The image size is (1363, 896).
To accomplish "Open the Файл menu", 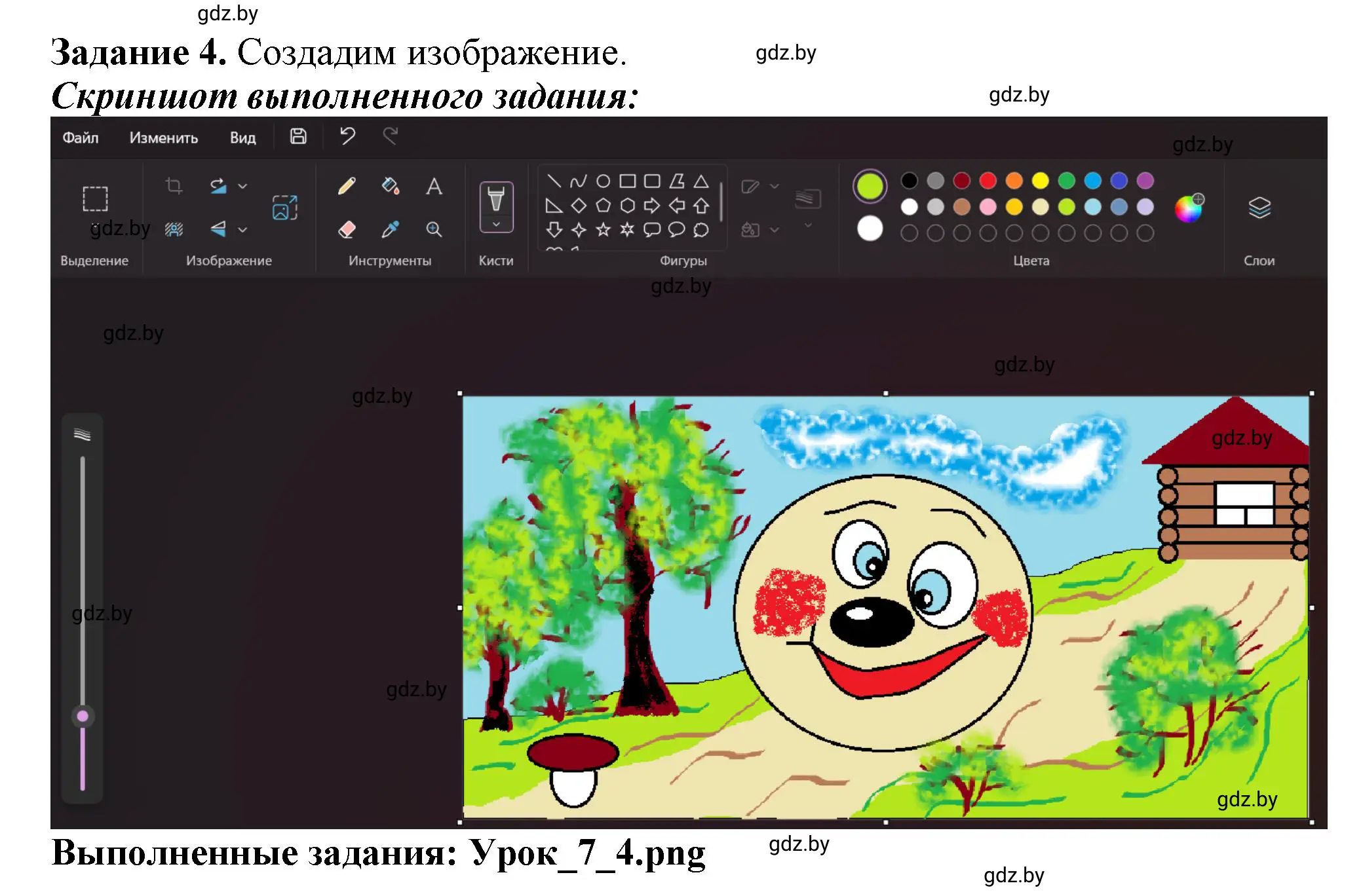I will 81,138.
